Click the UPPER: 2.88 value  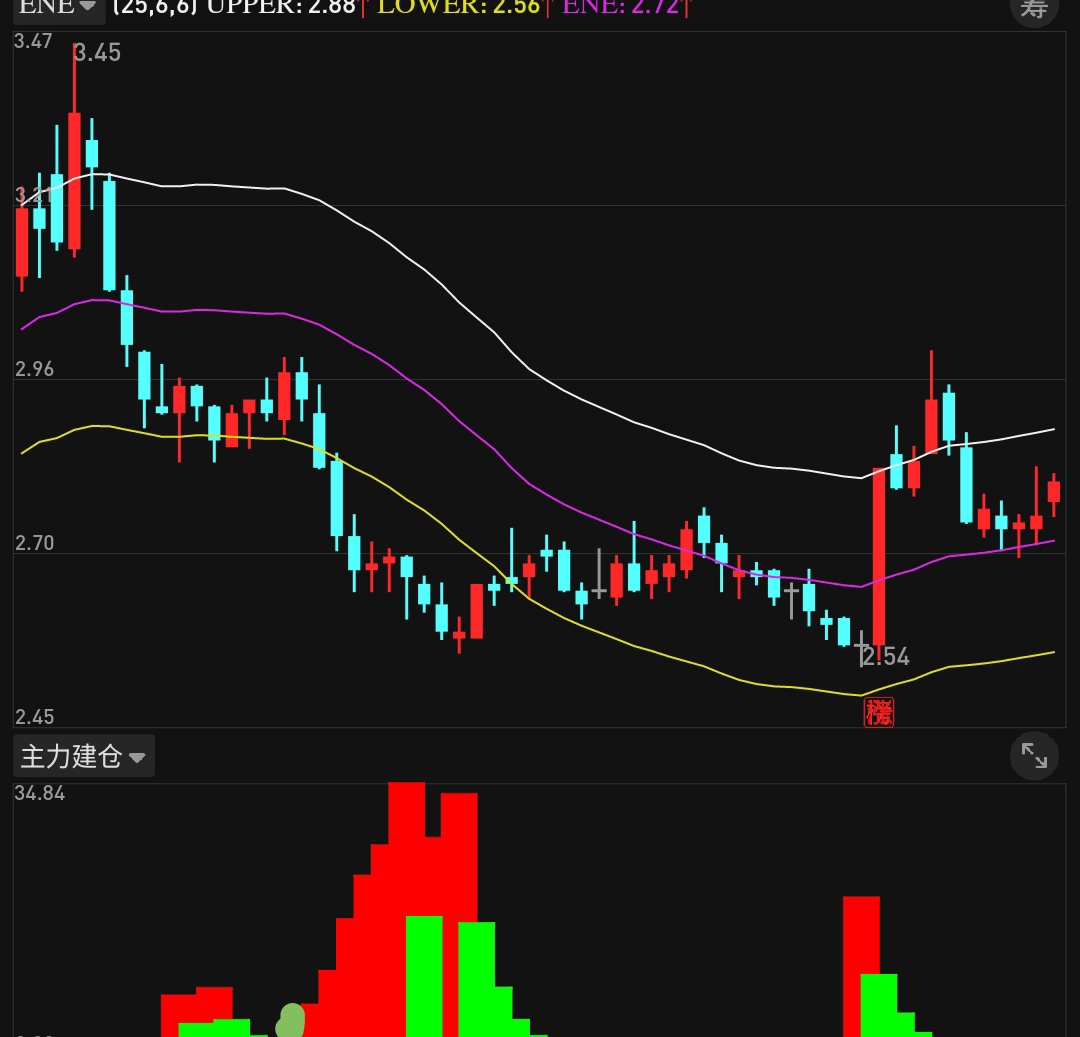tap(281, 8)
